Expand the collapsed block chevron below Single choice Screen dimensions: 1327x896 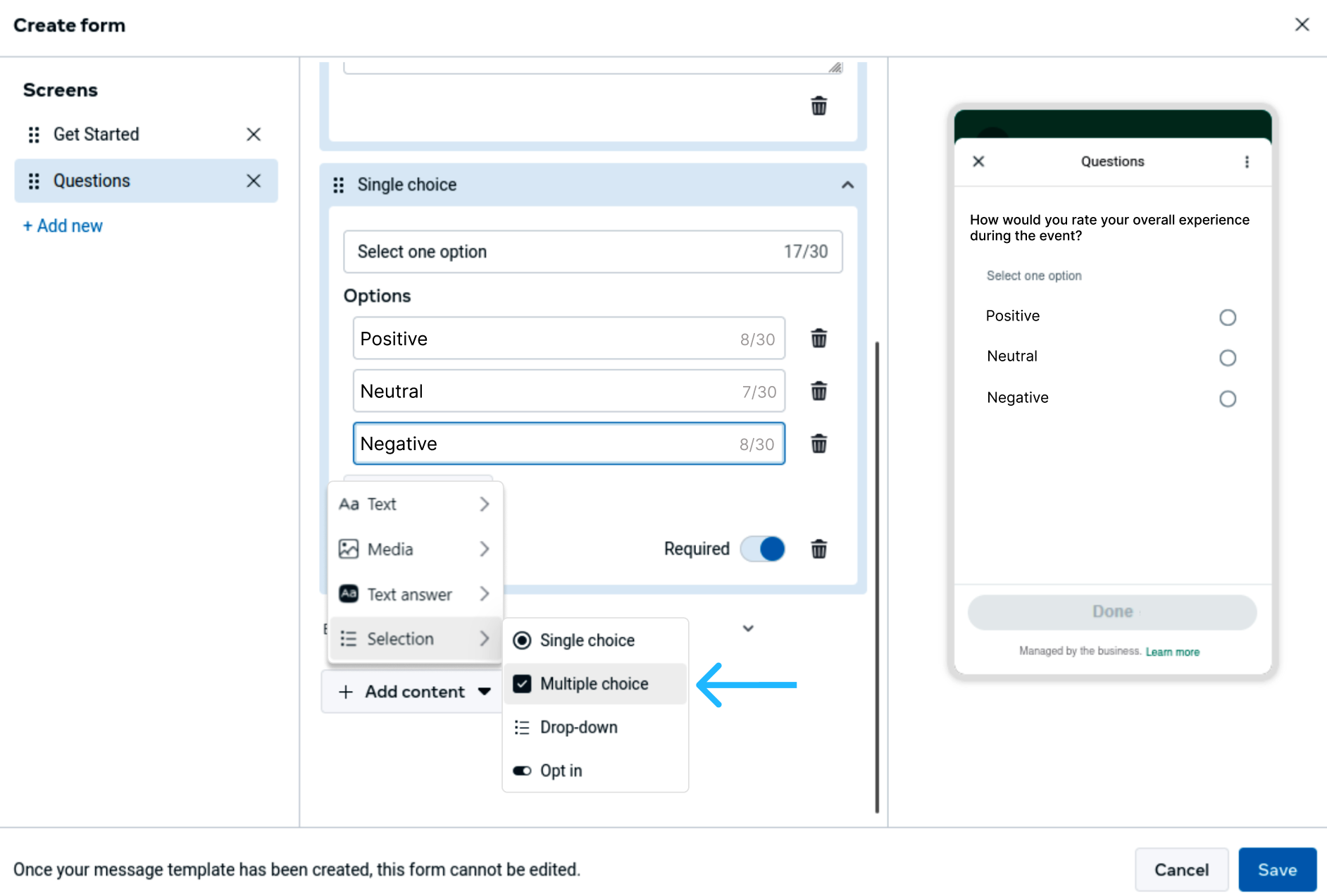tap(748, 628)
